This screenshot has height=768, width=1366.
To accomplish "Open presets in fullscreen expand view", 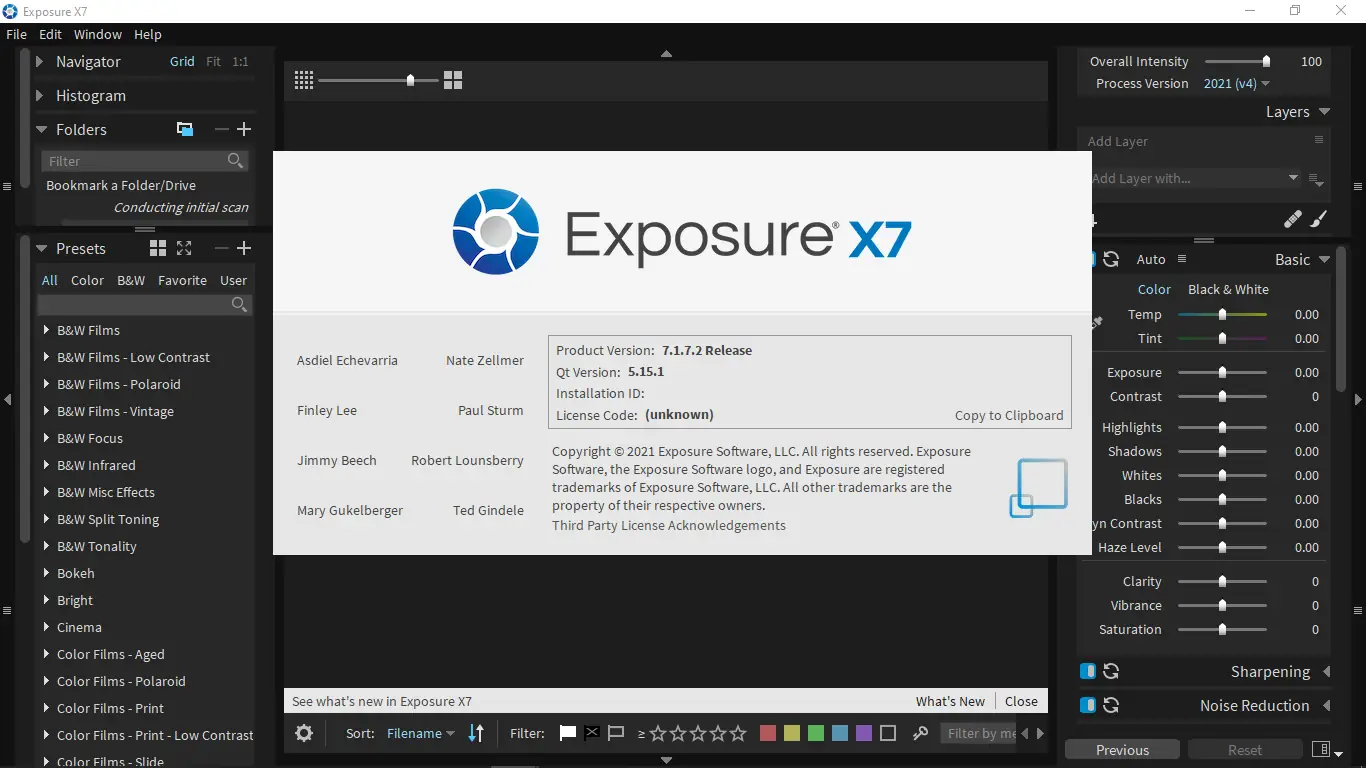I will [x=184, y=248].
